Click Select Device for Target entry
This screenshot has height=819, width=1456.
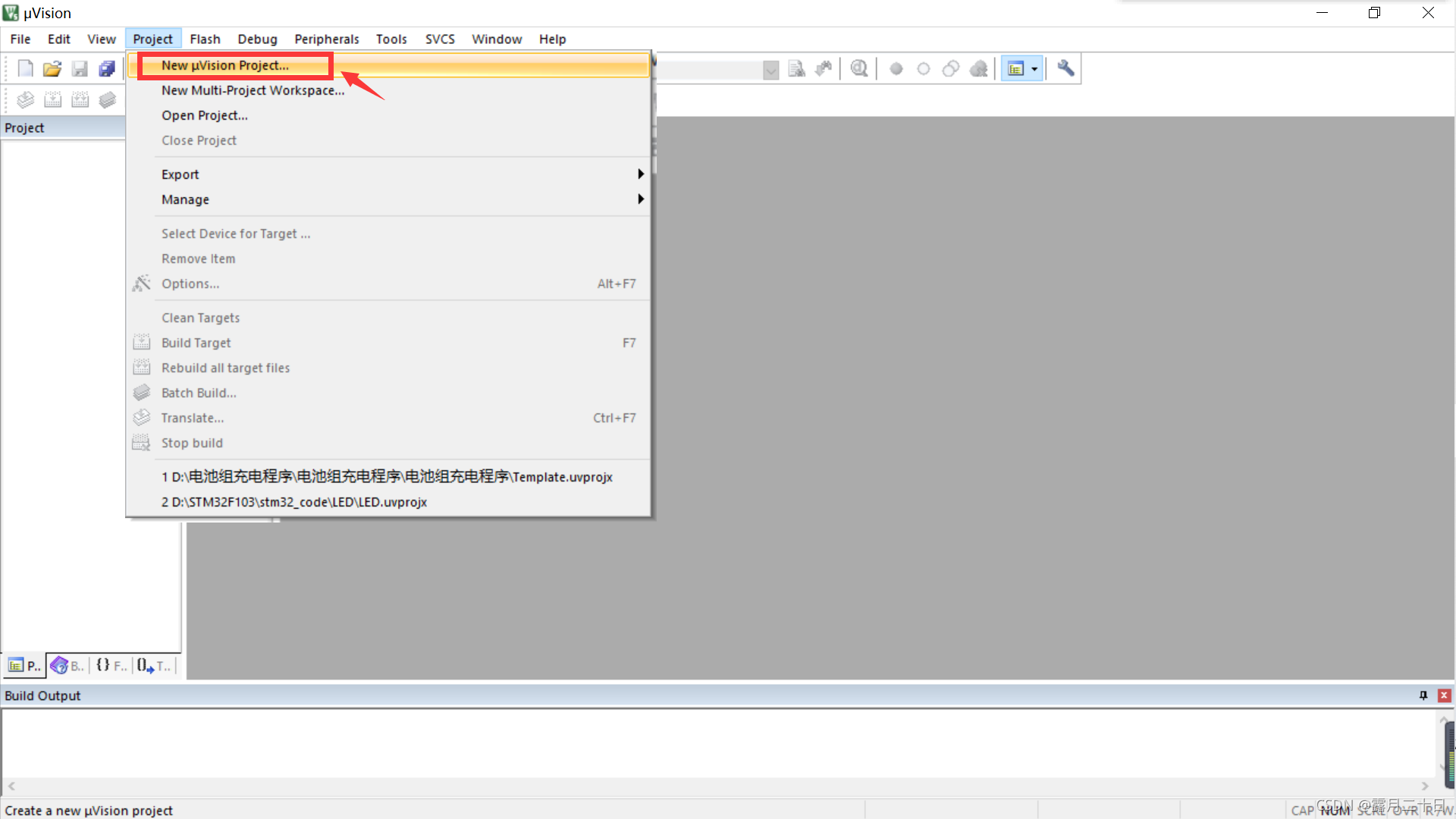pos(388,234)
